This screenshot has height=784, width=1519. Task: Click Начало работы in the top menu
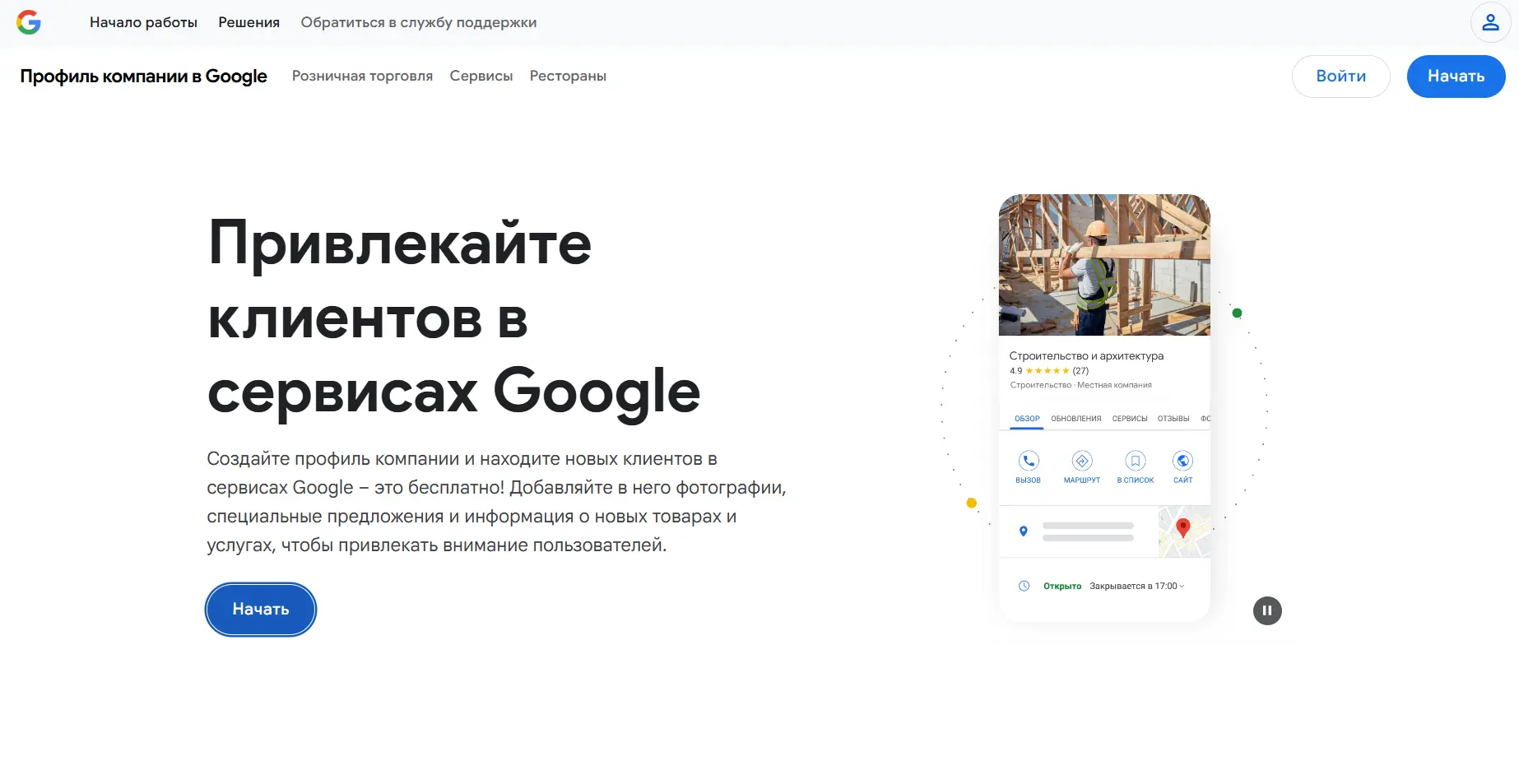coord(143,22)
